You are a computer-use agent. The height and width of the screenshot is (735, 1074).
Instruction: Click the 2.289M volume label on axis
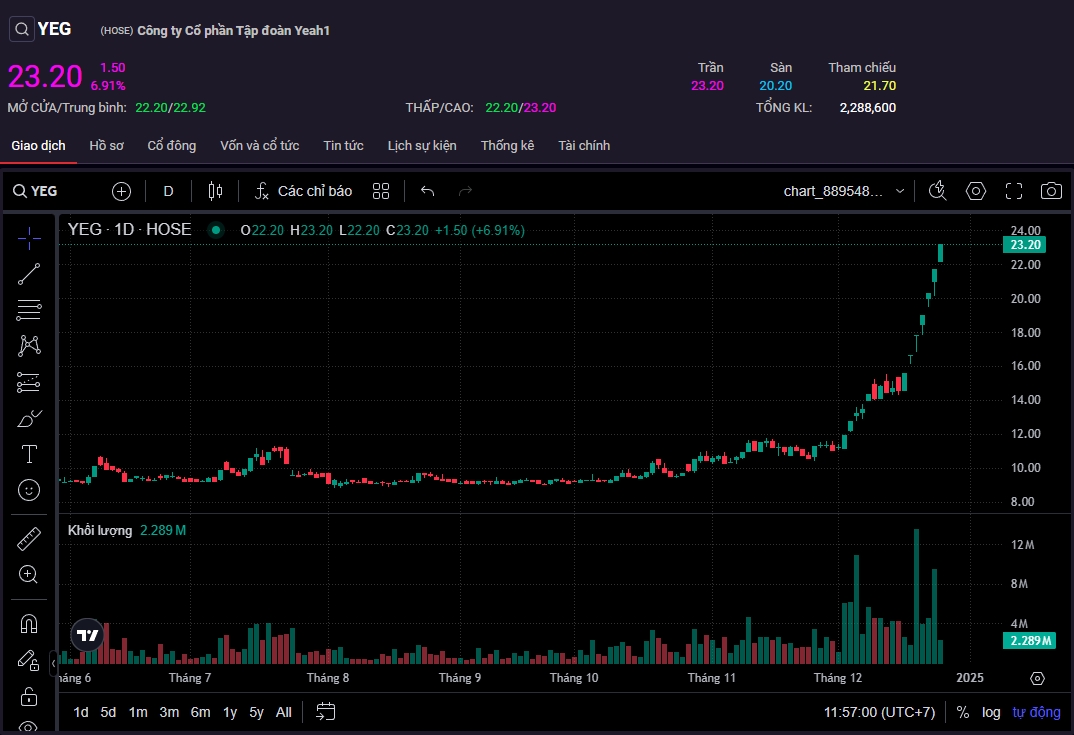1029,640
